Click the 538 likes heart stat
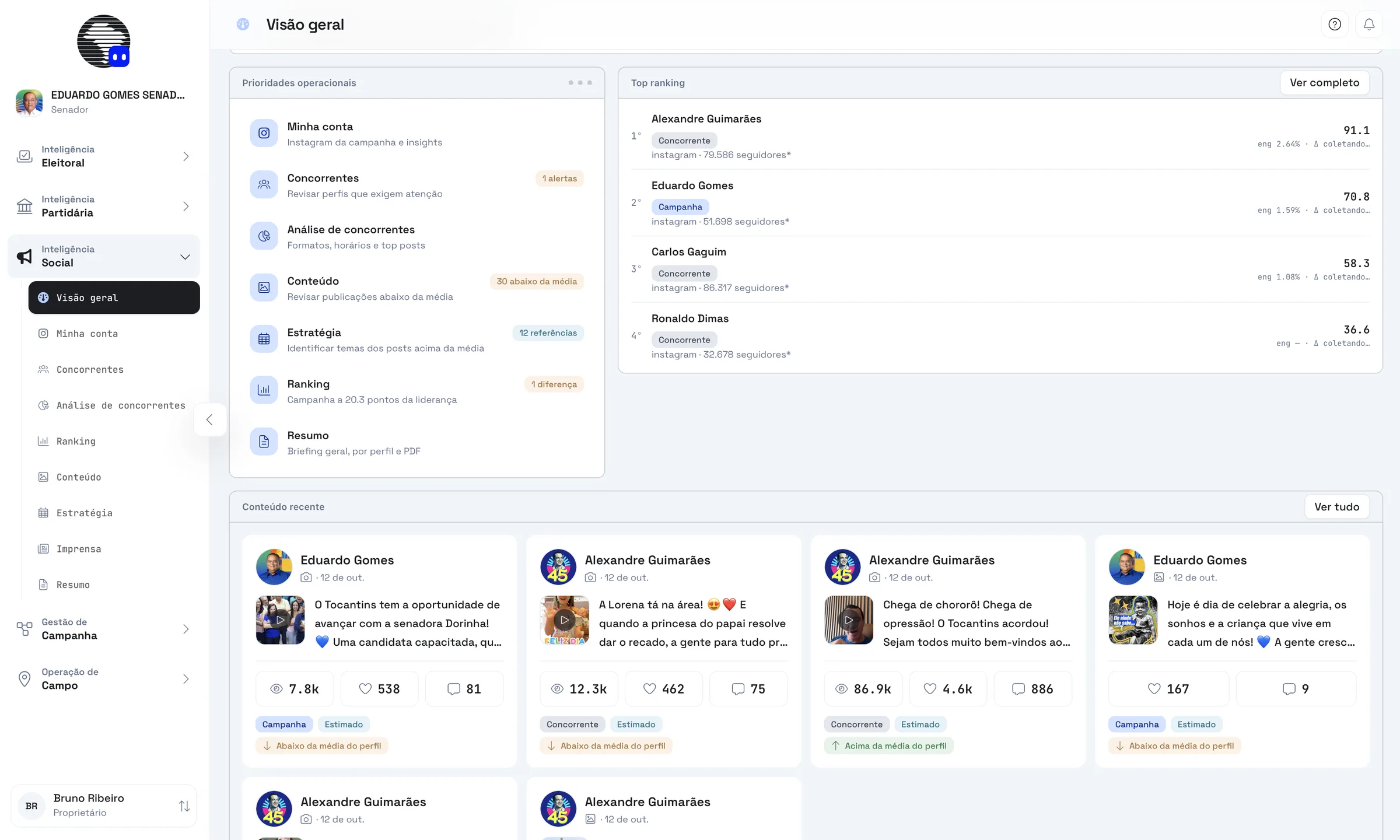This screenshot has width=1400, height=840. (379, 689)
